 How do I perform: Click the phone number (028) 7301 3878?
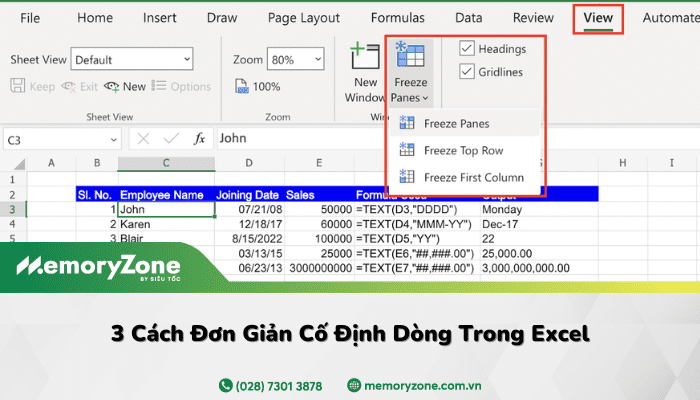(271, 386)
